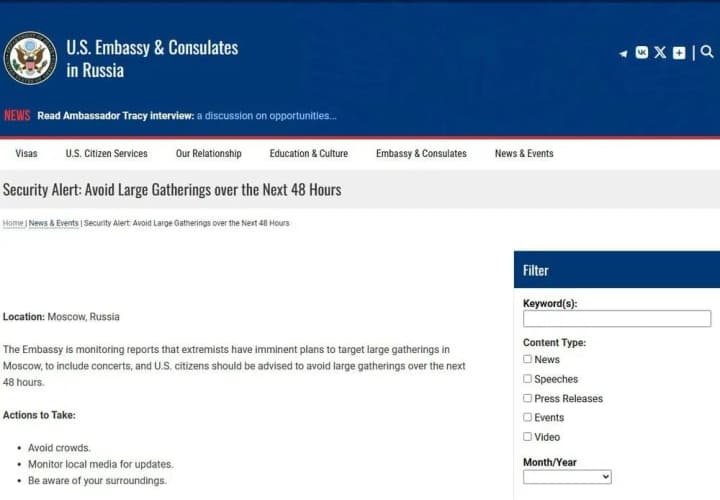Click the Keyword(s) filter text field
The width and height of the screenshot is (720, 500).
[x=616, y=319]
